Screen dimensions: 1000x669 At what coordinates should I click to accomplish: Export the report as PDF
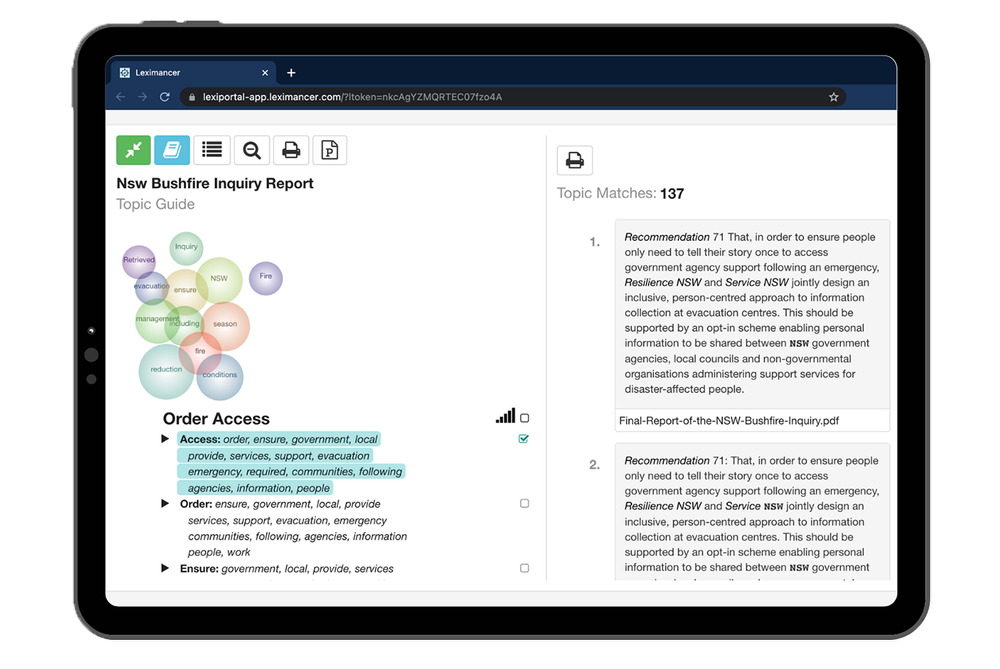pos(329,150)
